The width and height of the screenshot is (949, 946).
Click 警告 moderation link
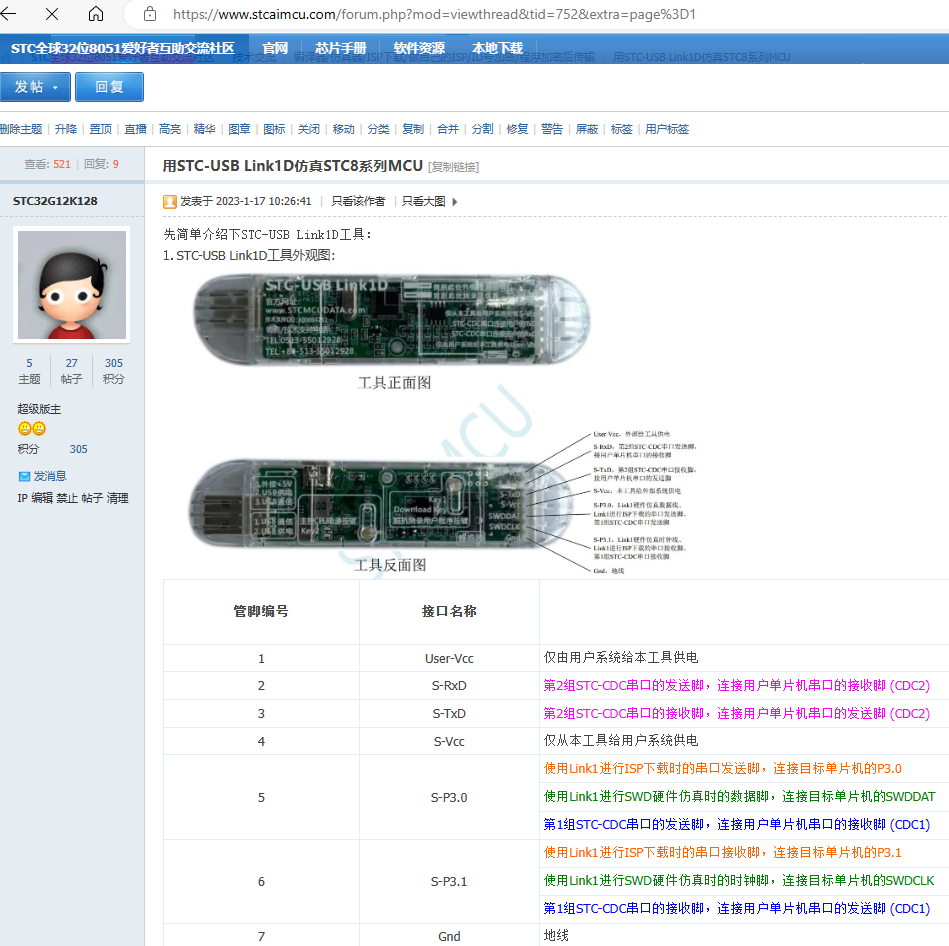point(552,129)
